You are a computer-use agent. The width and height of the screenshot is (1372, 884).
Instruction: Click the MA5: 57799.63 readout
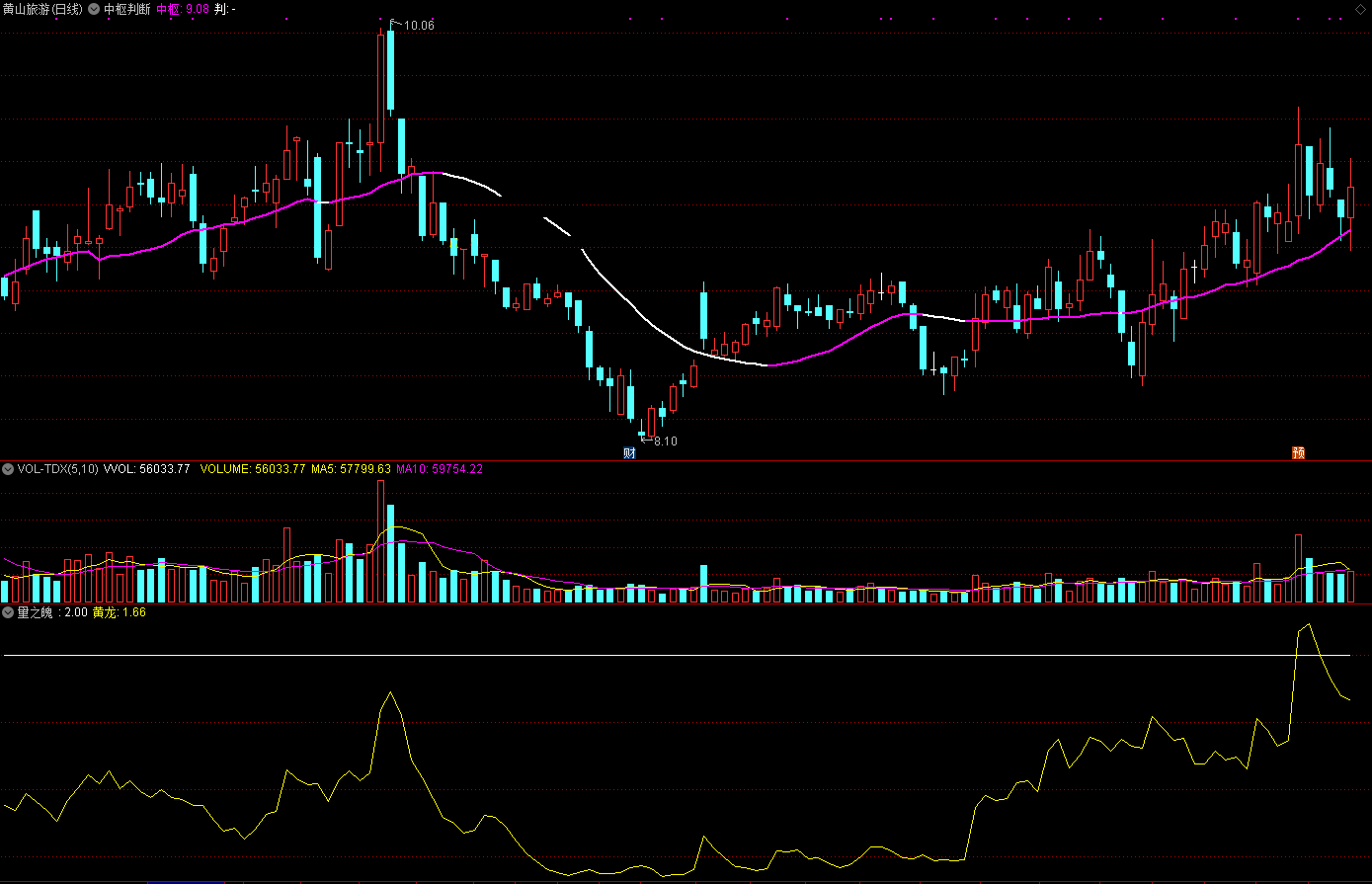click(x=351, y=469)
